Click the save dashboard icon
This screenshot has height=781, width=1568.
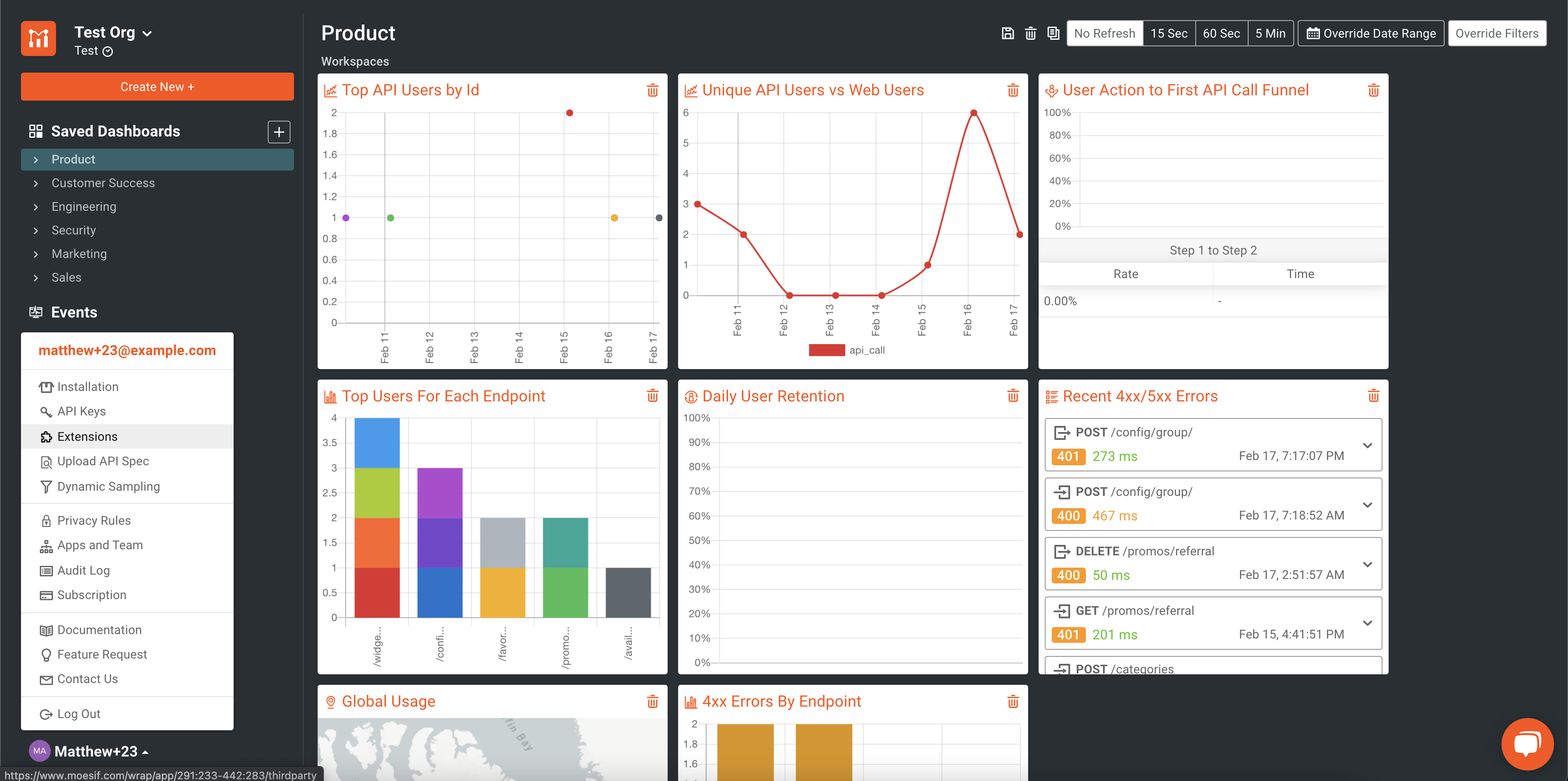click(x=1008, y=34)
